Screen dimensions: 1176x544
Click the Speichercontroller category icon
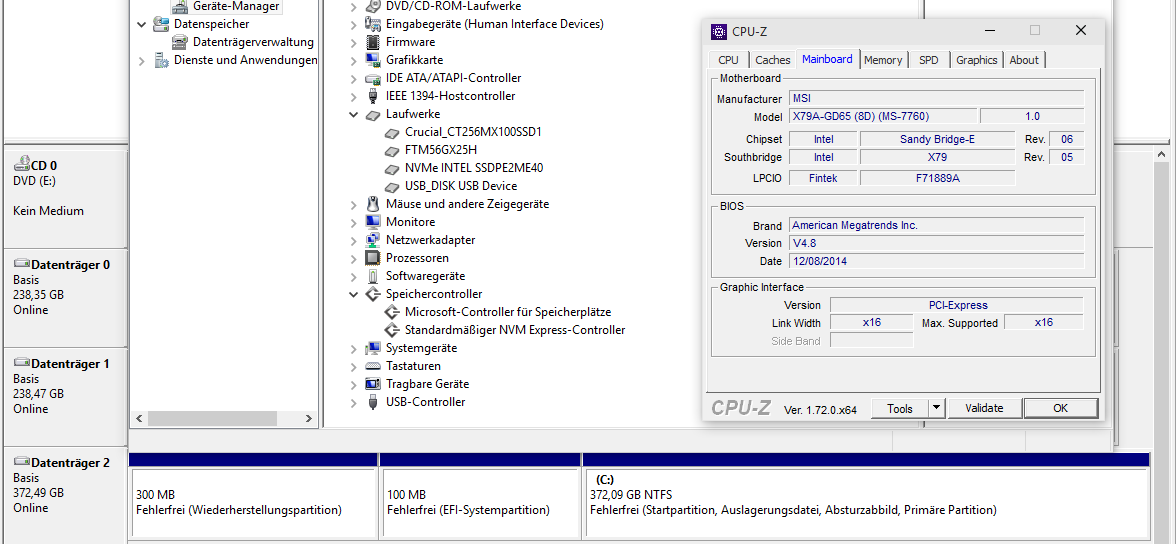(x=373, y=294)
